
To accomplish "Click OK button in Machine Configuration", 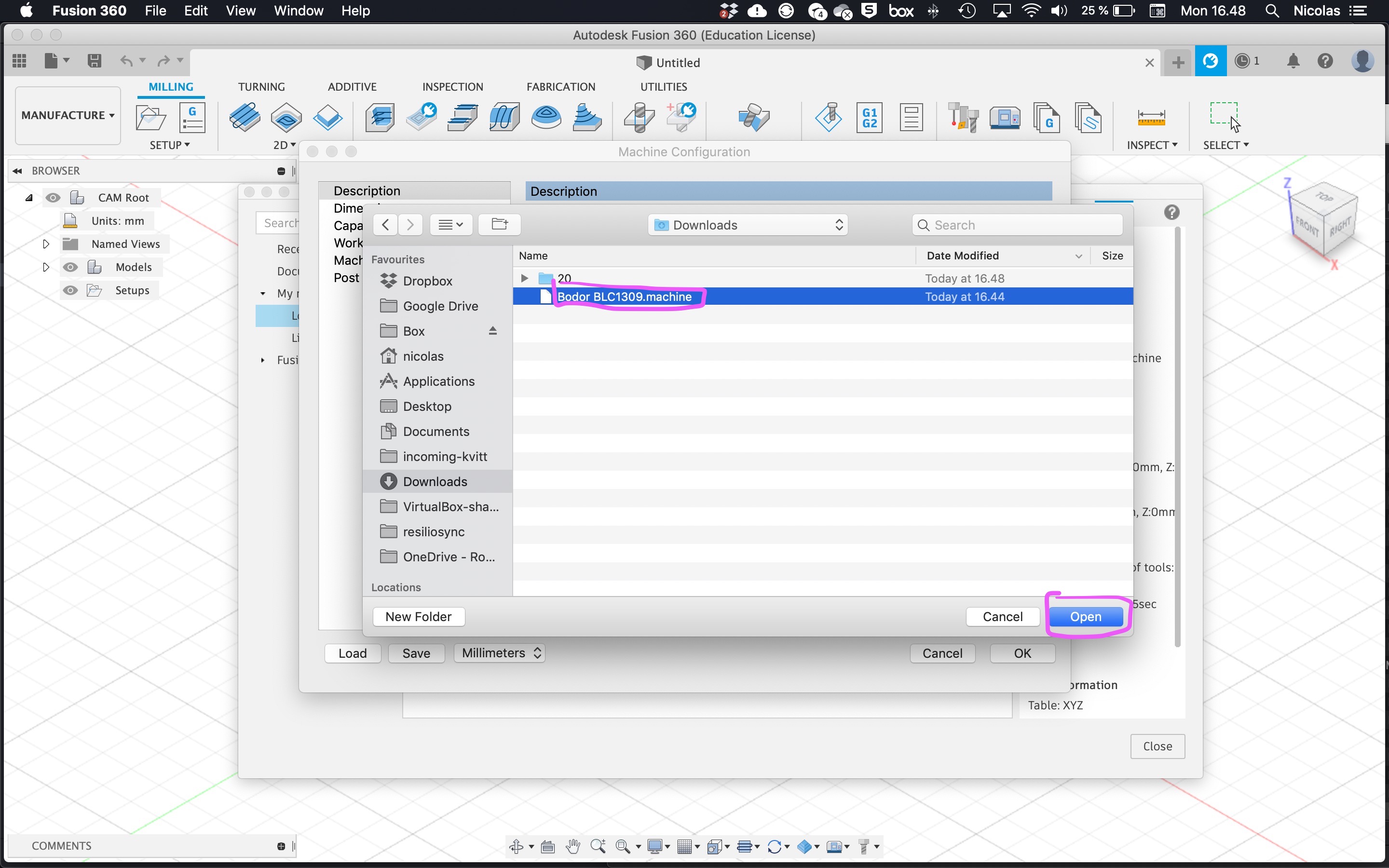I will click(x=1022, y=653).
